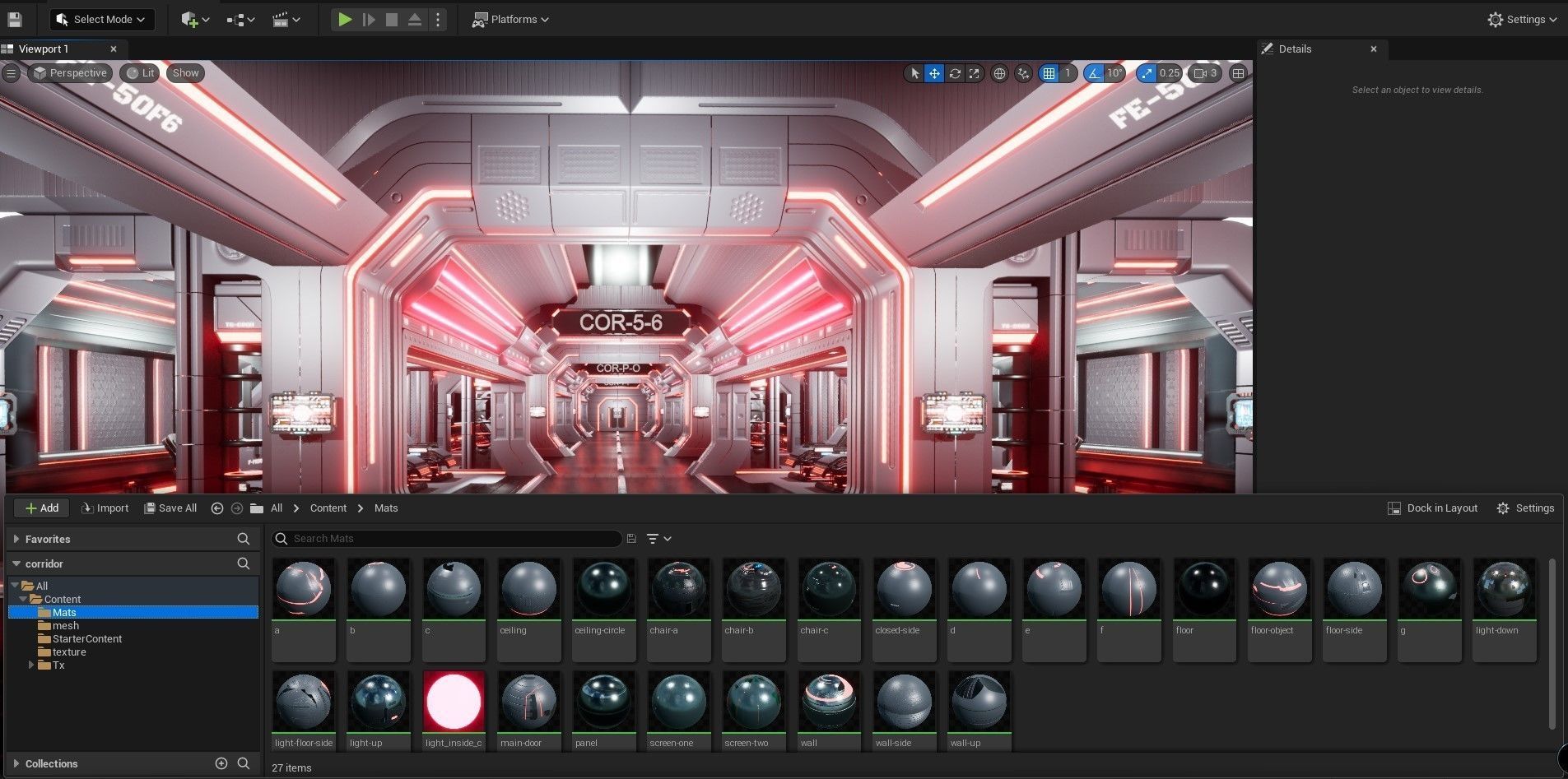Open viewport options hamburger menu
Image resolution: width=1568 pixels, height=779 pixels.
pyautogui.click(x=11, y=72)
